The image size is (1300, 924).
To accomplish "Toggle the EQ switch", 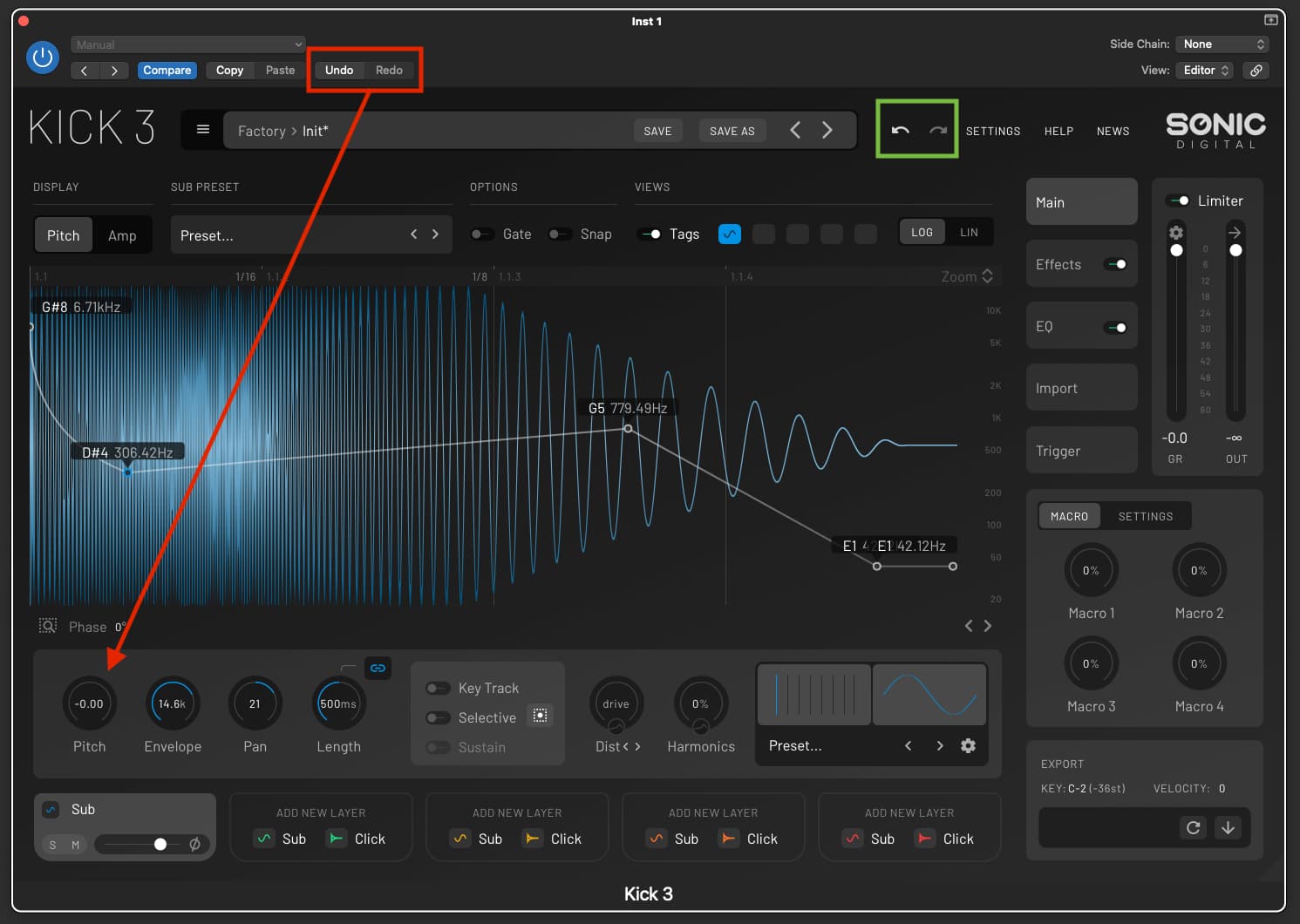I will 1115,327.
